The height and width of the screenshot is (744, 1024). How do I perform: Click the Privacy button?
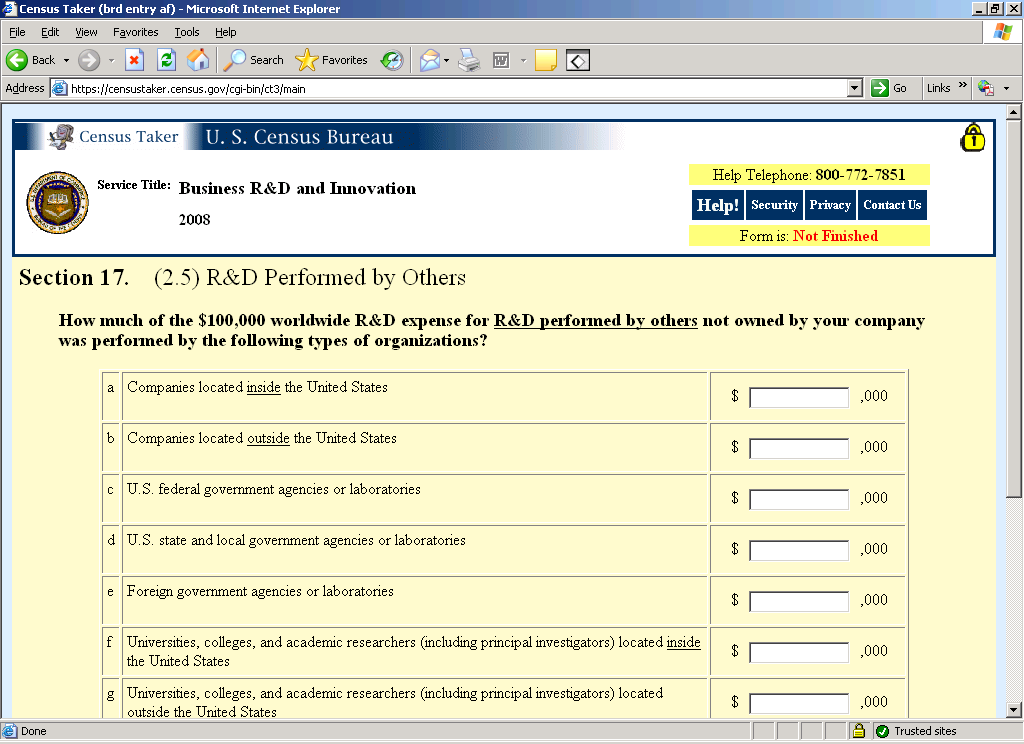click(830, 205)
